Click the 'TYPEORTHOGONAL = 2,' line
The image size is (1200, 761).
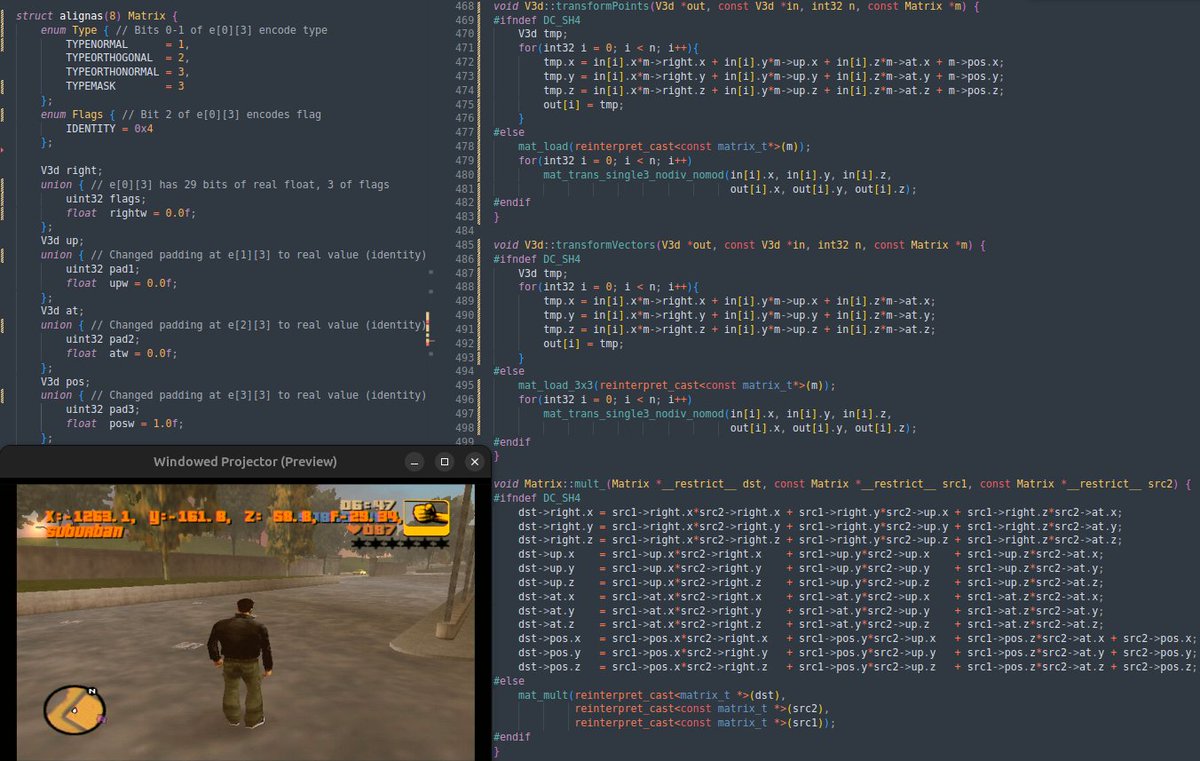[126, 59]
